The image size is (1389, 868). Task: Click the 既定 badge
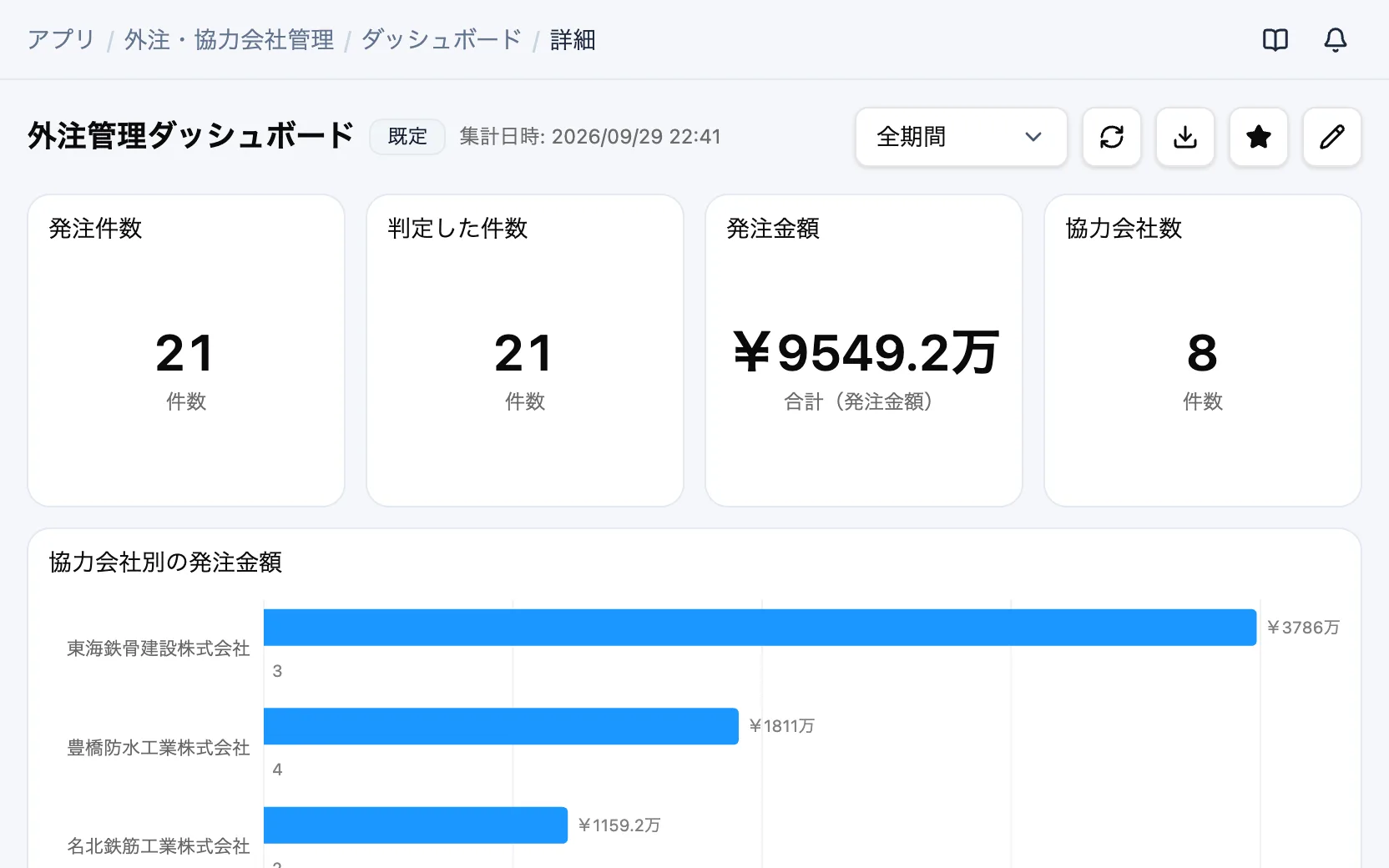[x=407, y=136]
